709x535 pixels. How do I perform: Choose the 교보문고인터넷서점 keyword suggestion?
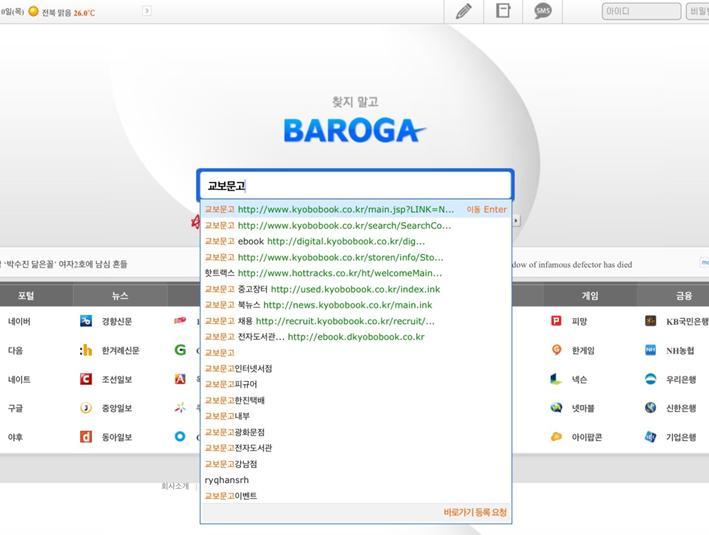(356, 369)
